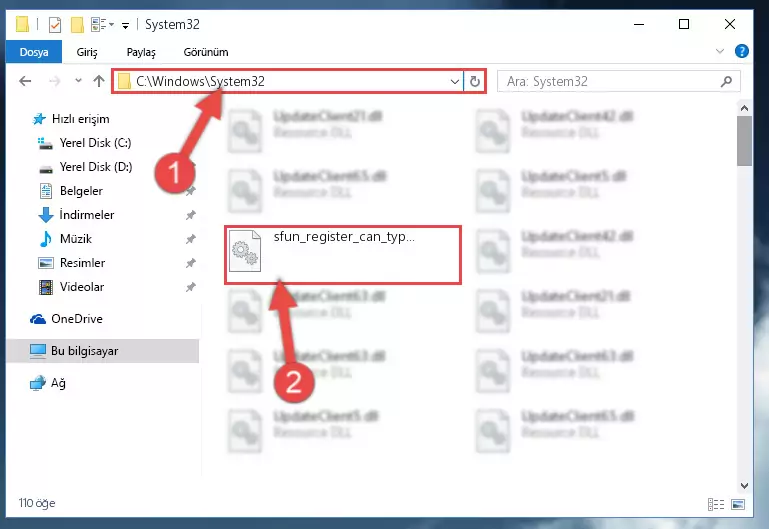Expand the ribbon with the chevron
The image size is (769, 529).
(x=719, y=51)
